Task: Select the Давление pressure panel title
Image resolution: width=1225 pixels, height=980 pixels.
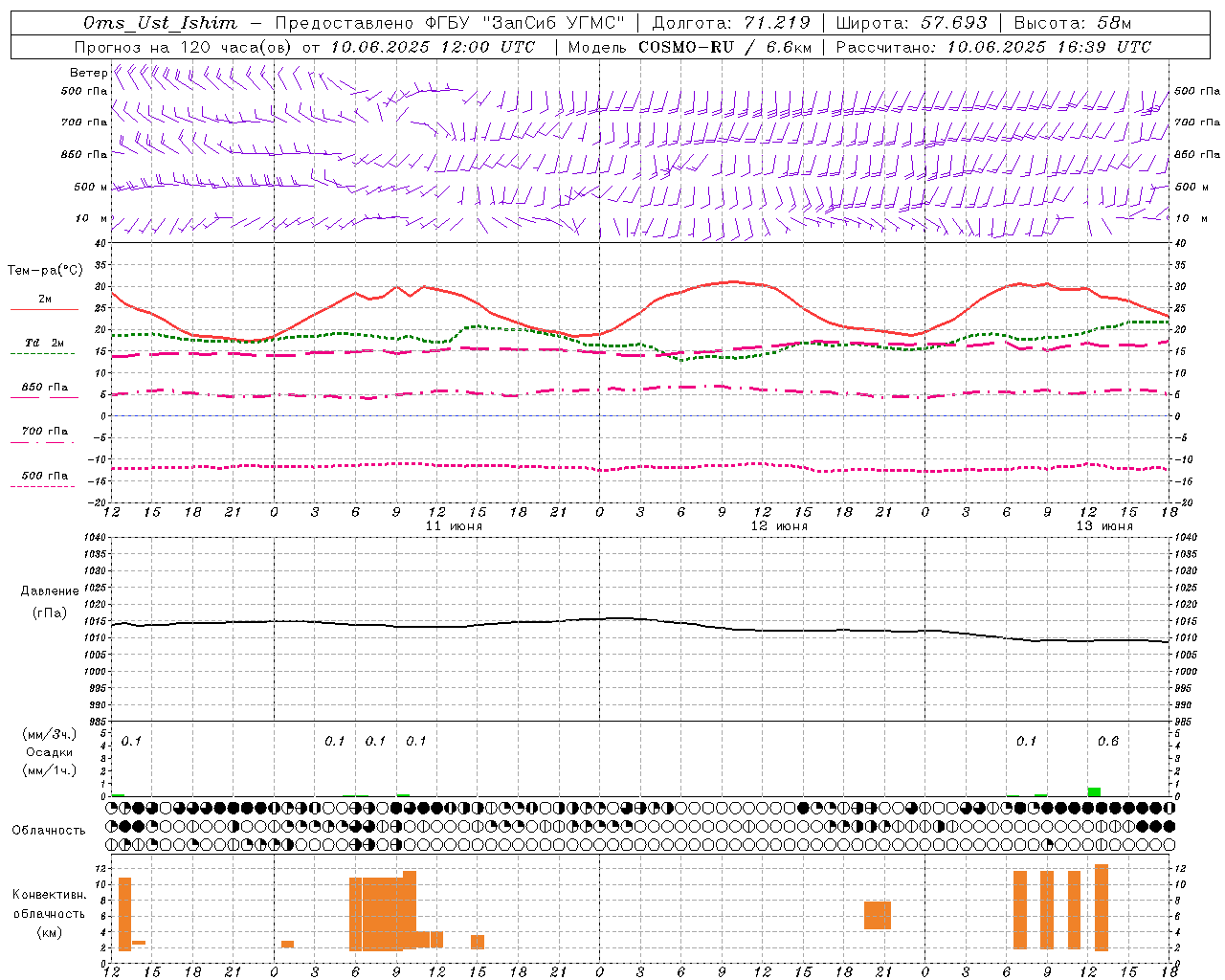Action: coord(49,591)
